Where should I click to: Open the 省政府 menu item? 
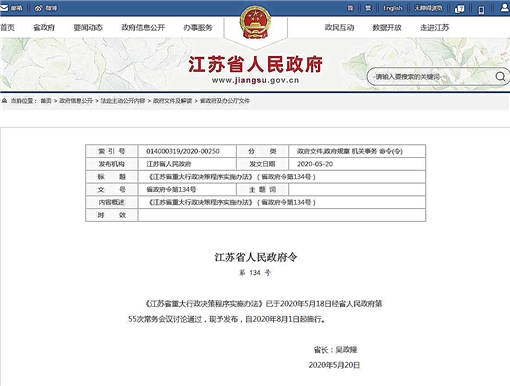[44, 27]
